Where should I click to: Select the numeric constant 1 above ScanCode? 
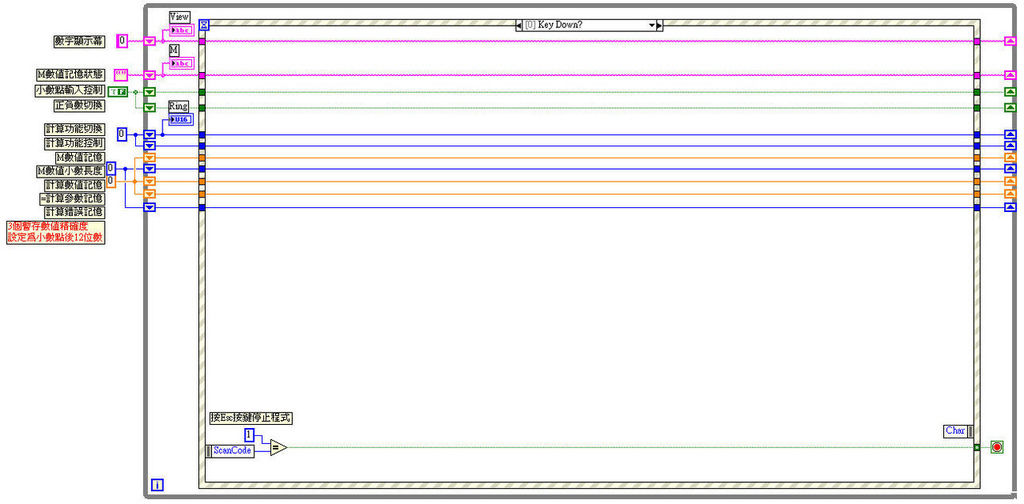249,435
